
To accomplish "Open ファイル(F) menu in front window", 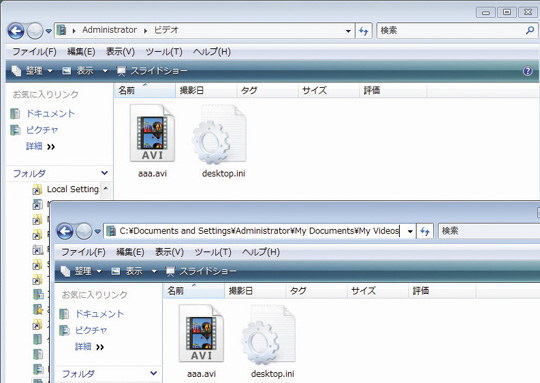I will pyautogui.click(x=83, y=252).
